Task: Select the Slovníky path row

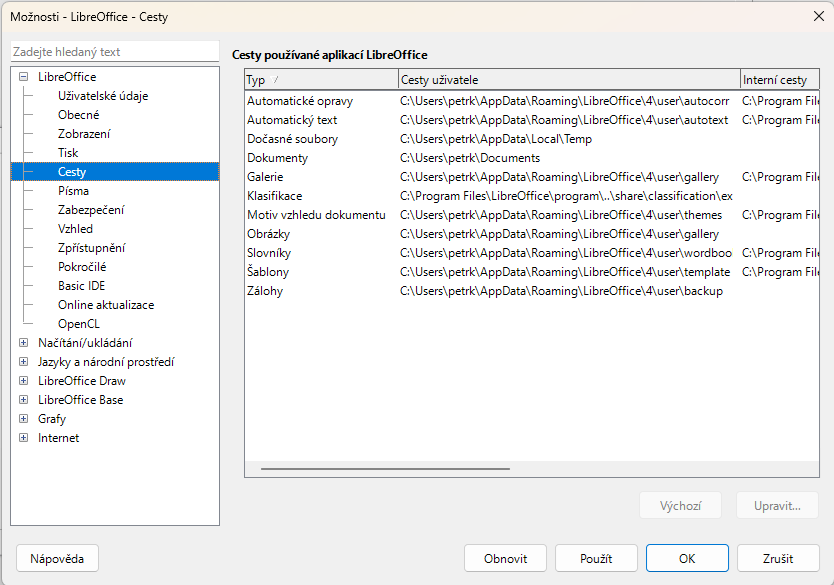Action: pyautogui.click(x=532, y=253)
